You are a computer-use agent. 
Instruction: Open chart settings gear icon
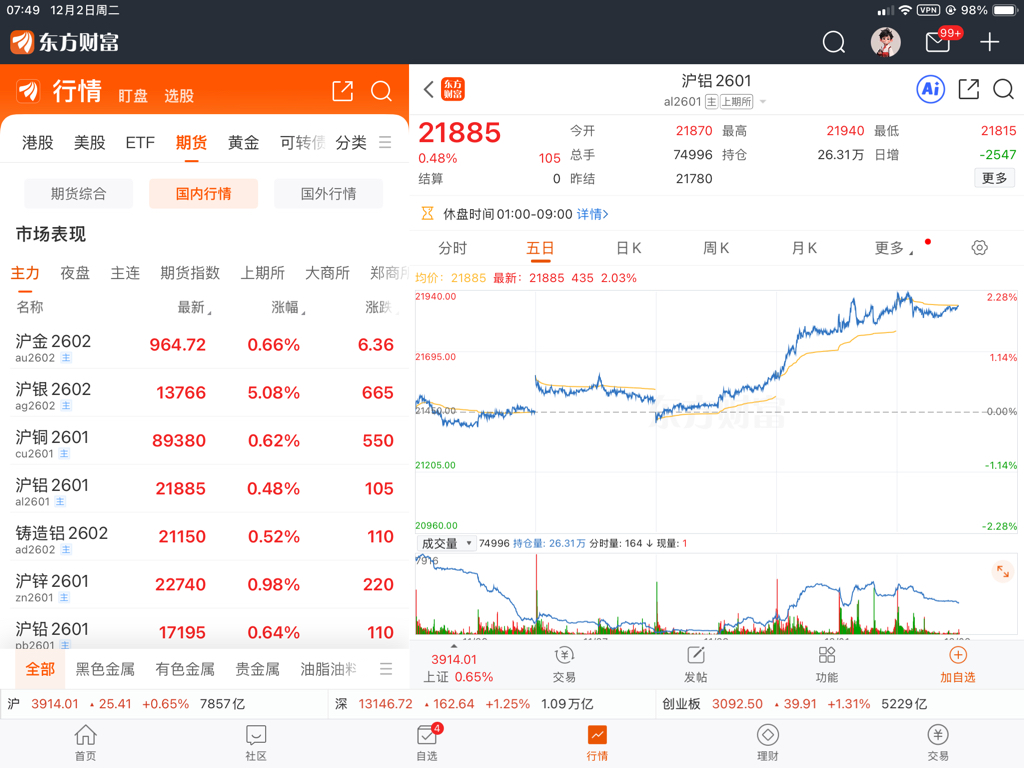pos(979,248)
